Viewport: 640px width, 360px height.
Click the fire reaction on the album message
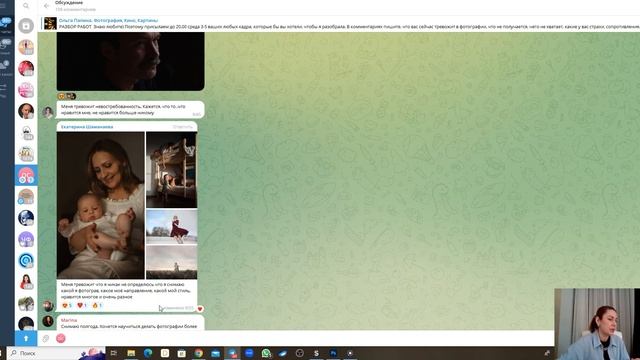(x=97, y=305)
